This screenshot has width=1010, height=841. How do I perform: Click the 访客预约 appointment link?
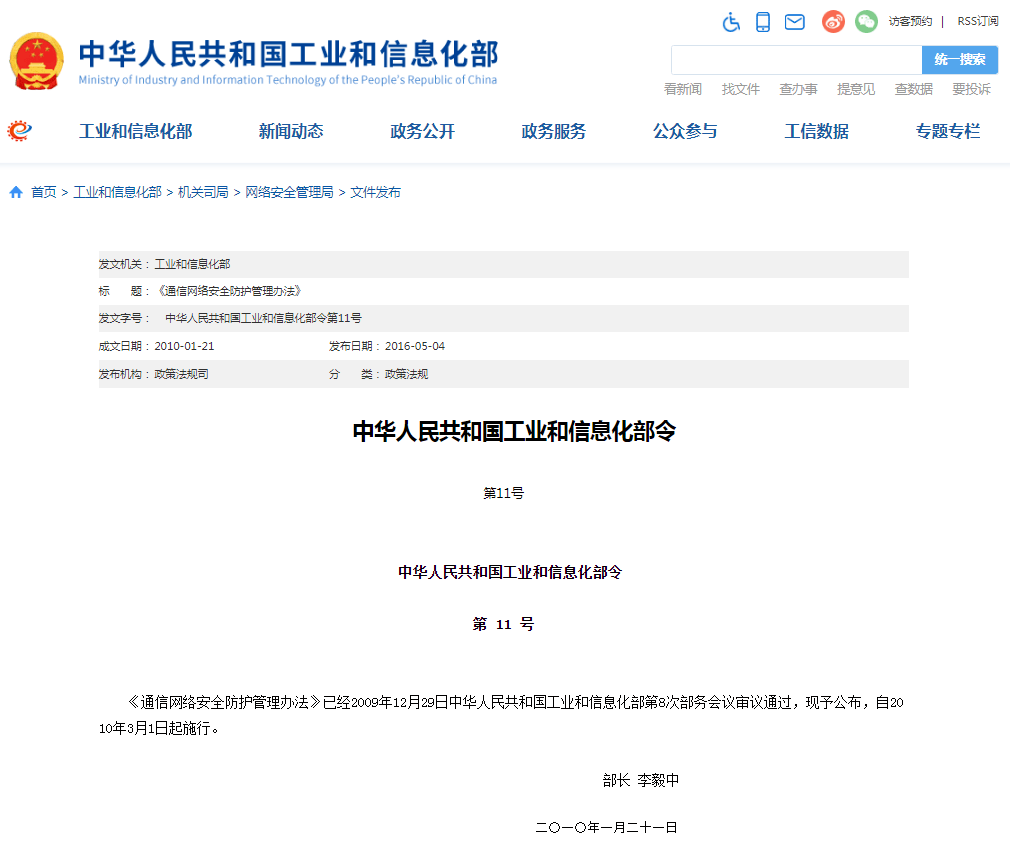pos(911,21)
